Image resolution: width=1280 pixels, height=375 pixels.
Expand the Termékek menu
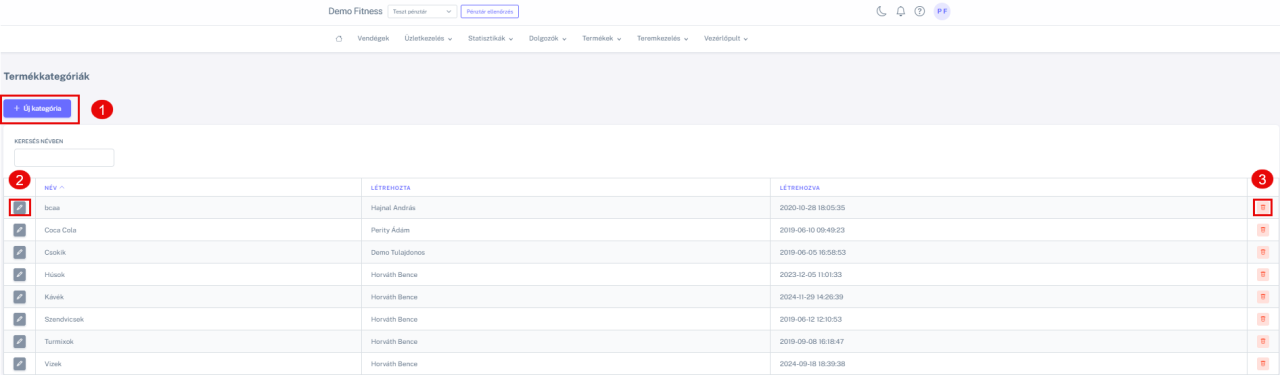[x=602, y=39]
